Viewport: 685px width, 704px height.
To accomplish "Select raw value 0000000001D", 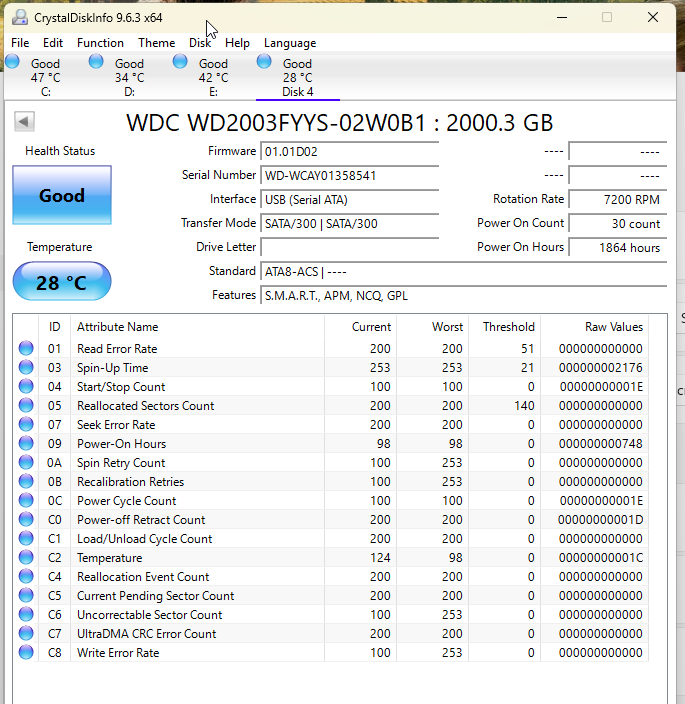I will click(x=601, y=520).
